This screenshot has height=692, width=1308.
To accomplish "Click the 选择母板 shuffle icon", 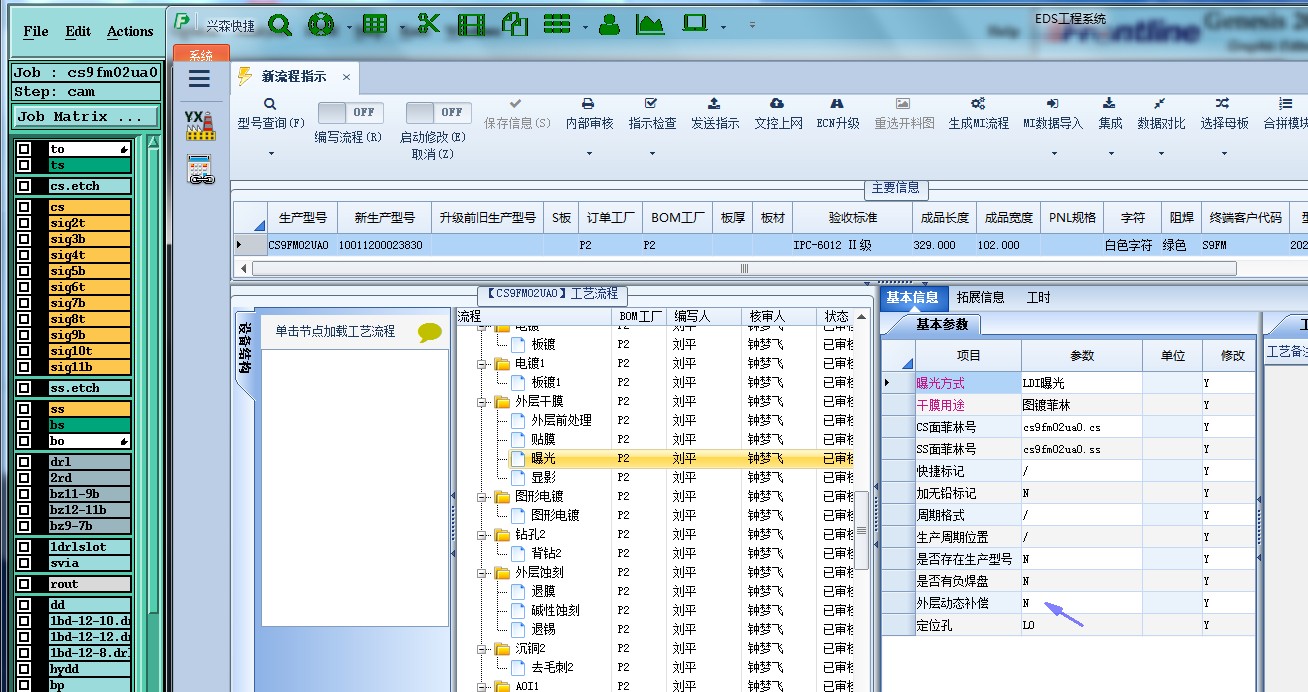I will (1223, 103).
